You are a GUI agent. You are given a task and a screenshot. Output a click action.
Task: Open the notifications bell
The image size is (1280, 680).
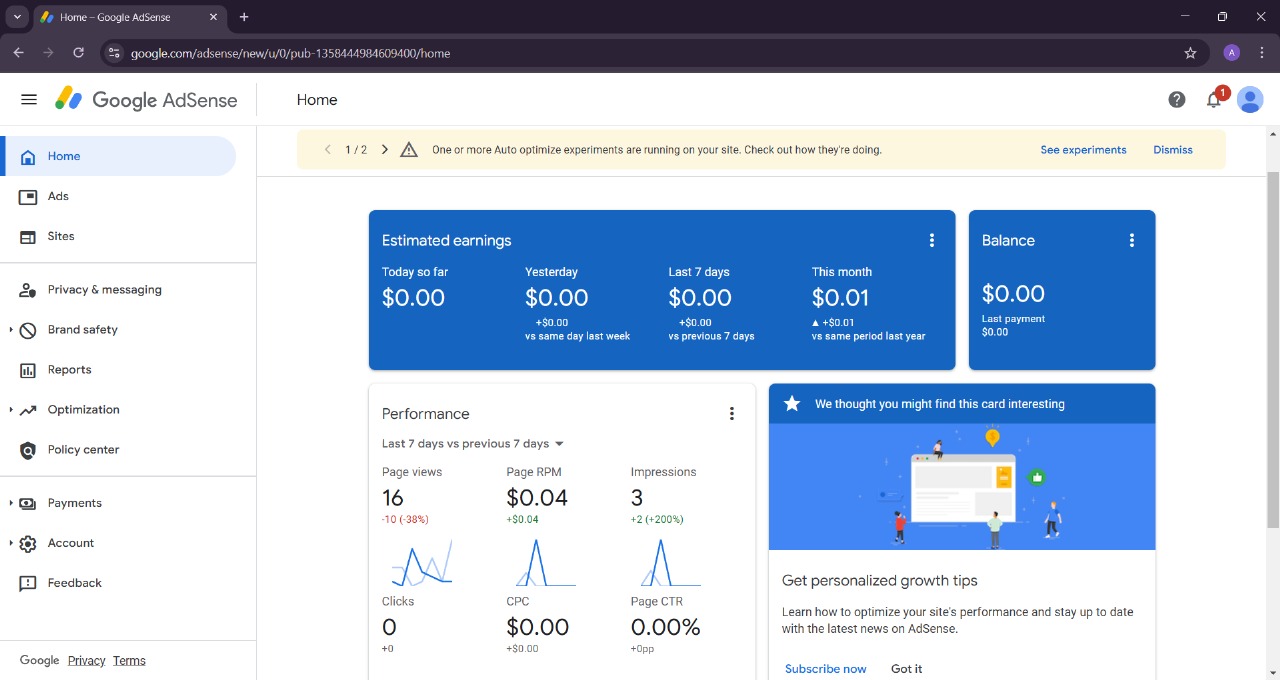pos(1214,99)
